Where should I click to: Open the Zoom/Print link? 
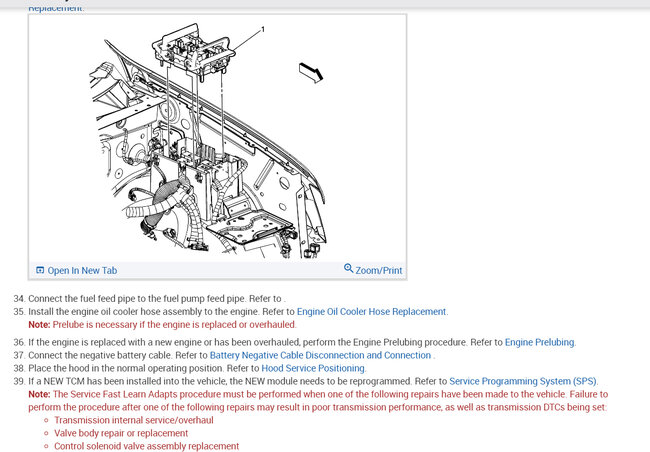pyautogui.click(x=378, y=270)
